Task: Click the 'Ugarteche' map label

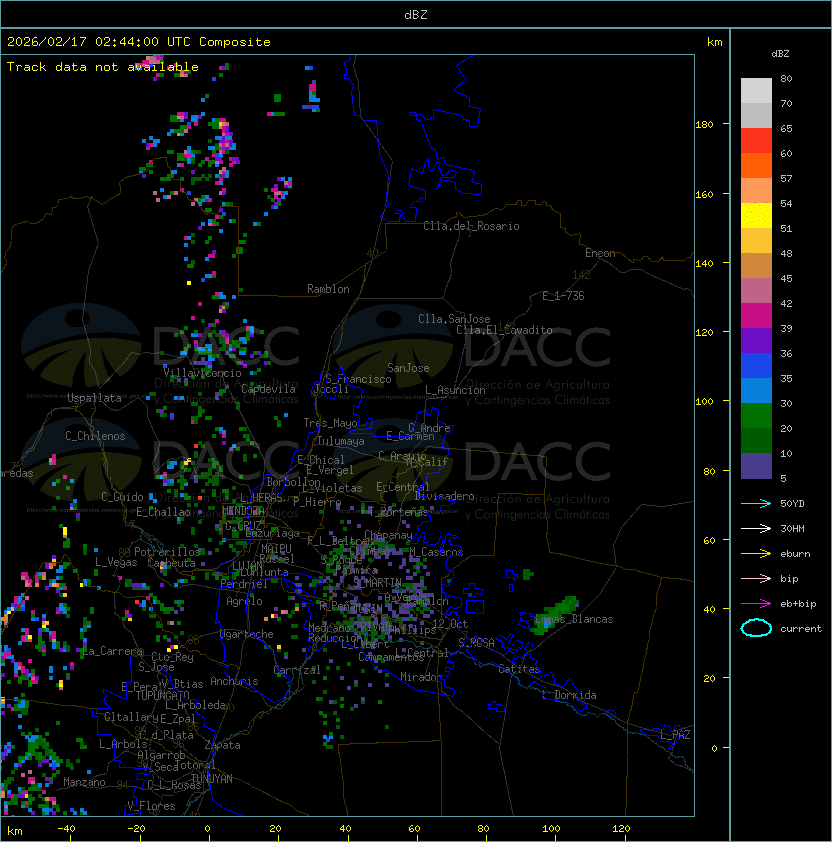Action: point(247,634)
